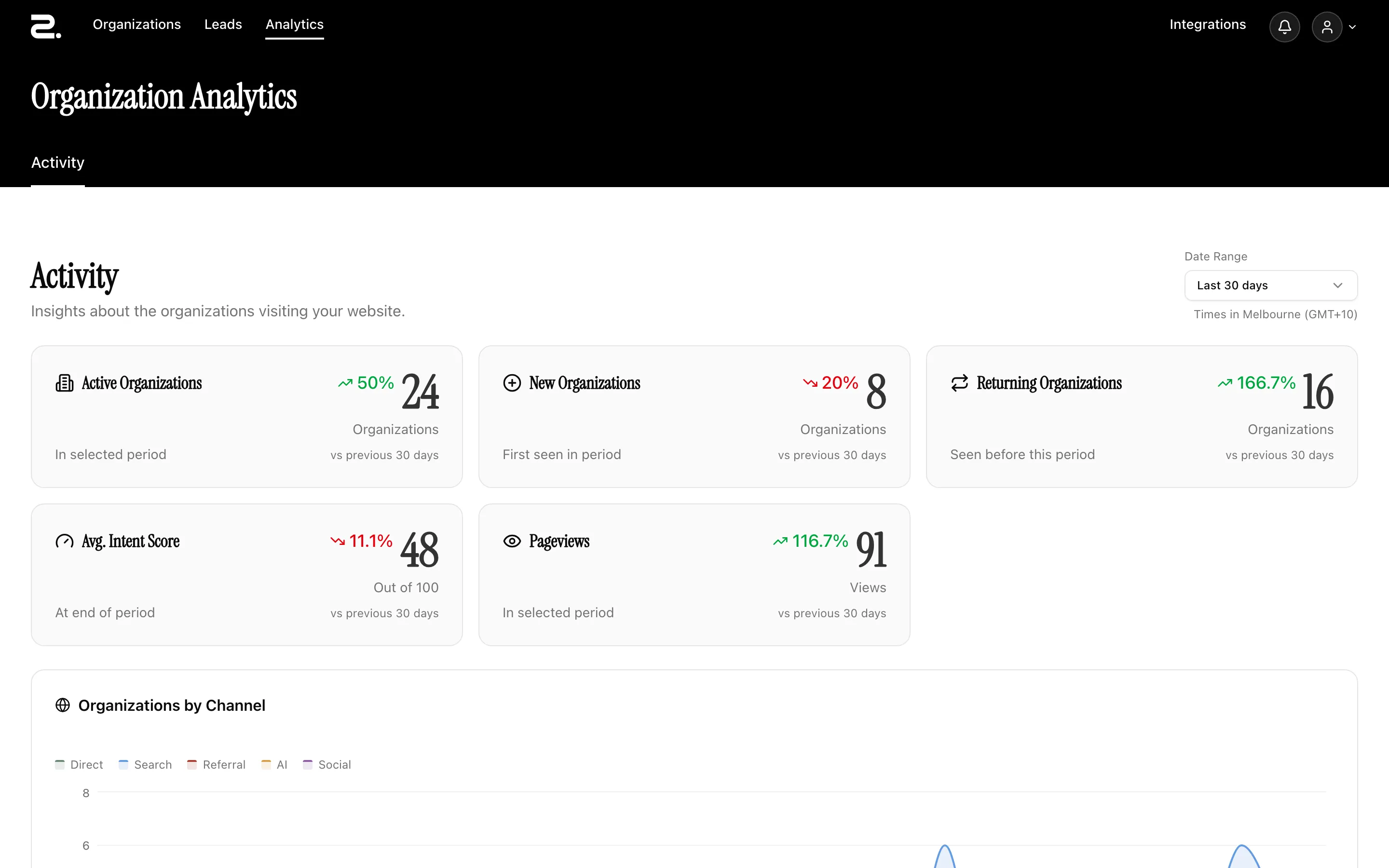Click the Active Organizations value 24
Screen dimensions: 1389x868
click(420, 392)
